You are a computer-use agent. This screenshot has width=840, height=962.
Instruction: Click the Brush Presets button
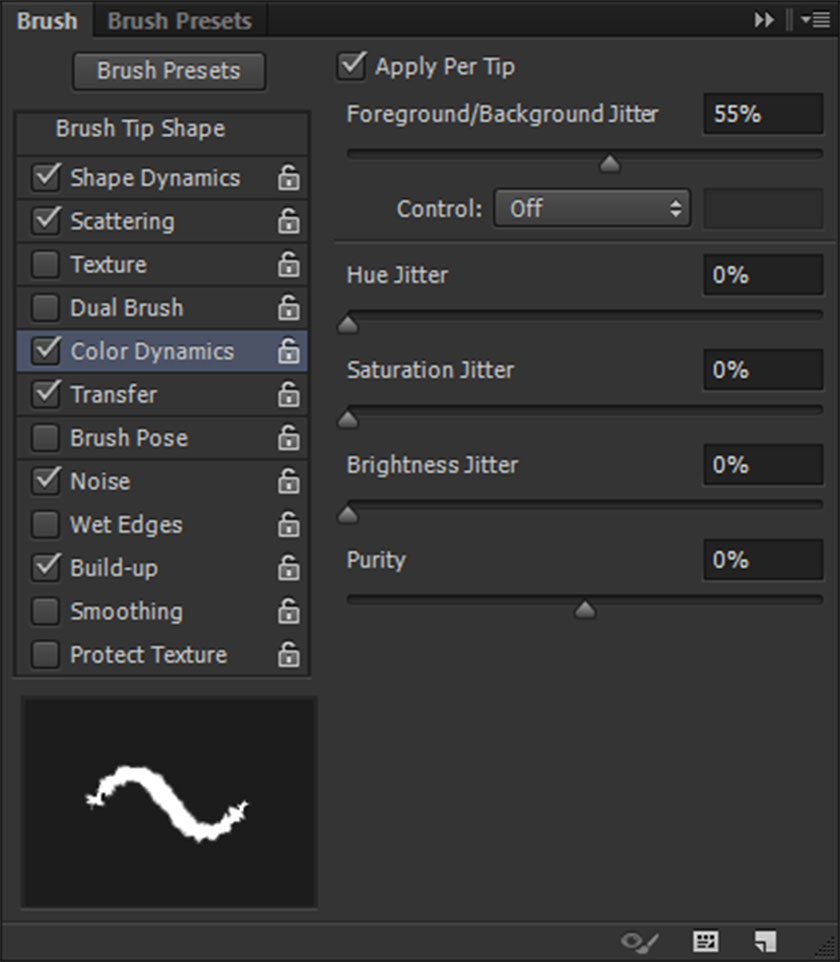[x=169, y=71]
